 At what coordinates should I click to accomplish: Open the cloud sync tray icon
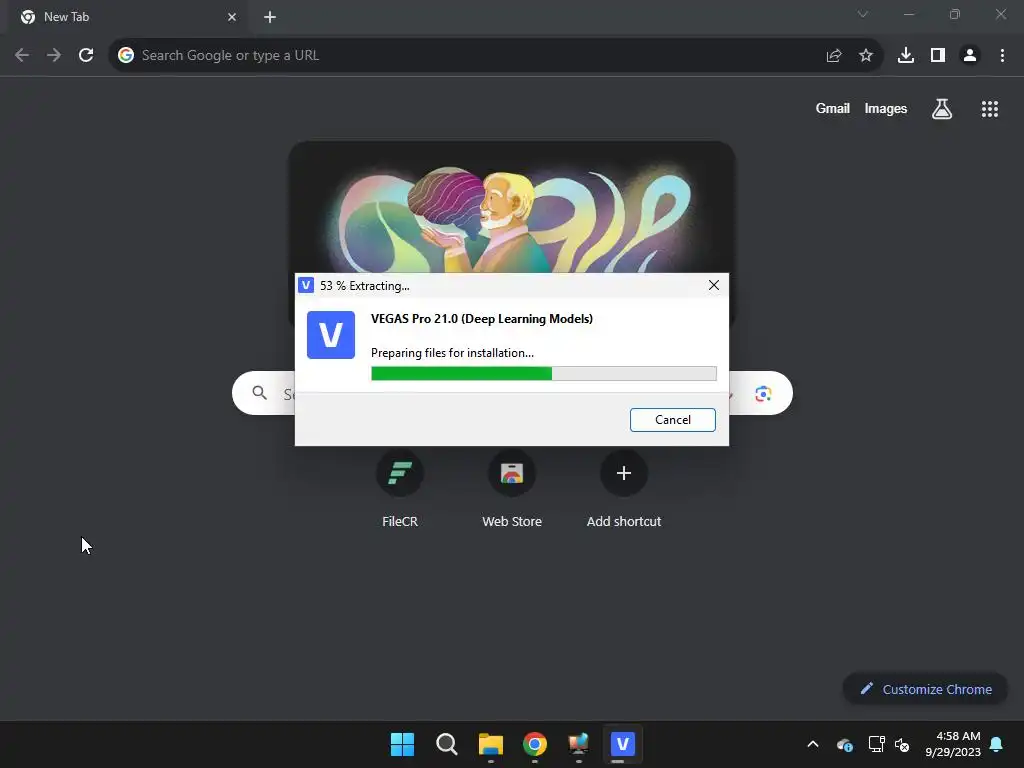(844, 744)
